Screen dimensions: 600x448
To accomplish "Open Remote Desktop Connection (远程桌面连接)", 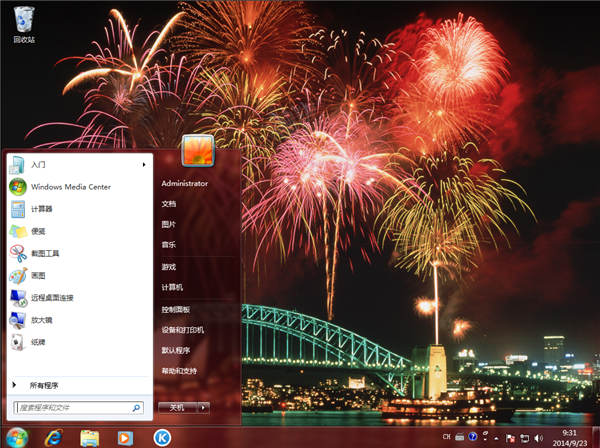I will 51,298.
